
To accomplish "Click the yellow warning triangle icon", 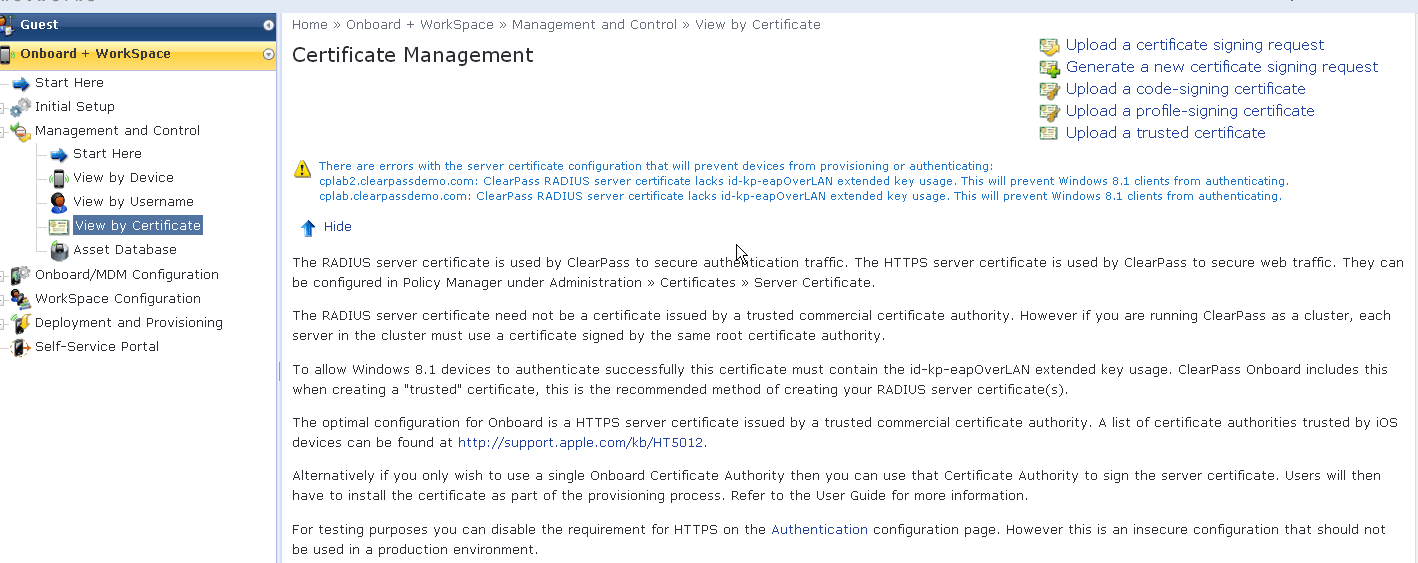I will coord(302,170).
